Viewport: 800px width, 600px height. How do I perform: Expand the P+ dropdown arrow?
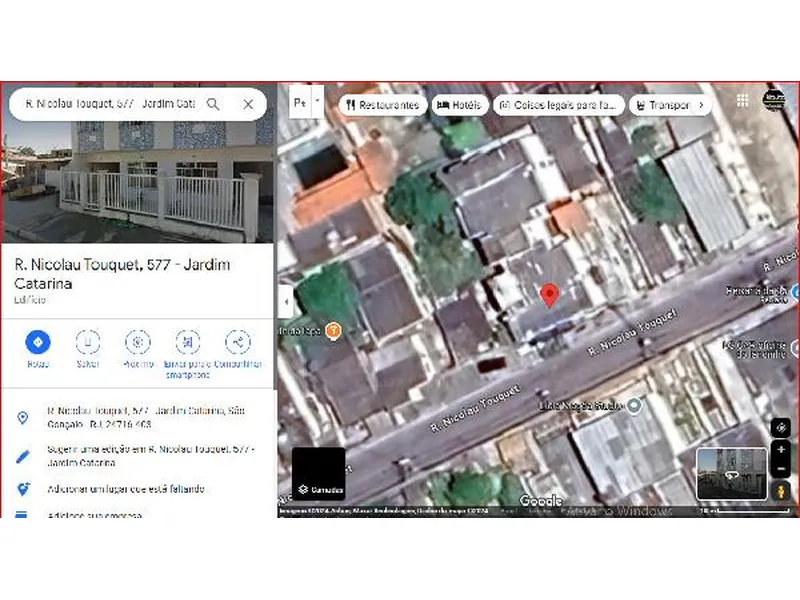click(316, 101)
